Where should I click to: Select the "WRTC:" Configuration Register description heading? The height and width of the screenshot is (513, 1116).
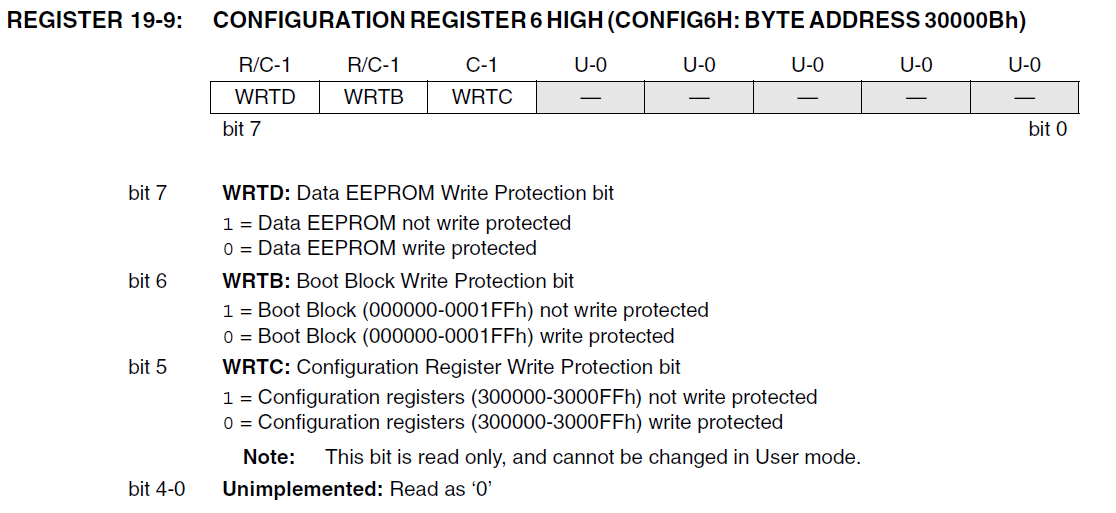256,367
